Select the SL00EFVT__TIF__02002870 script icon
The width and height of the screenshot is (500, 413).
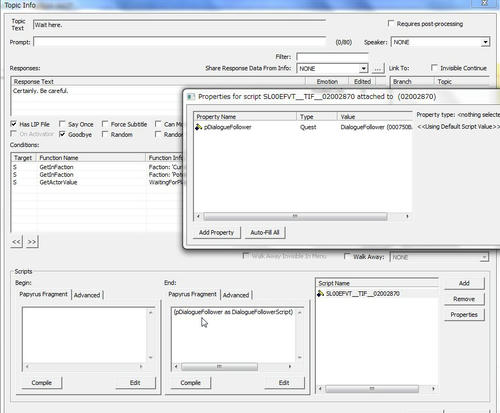click(320, 293)
